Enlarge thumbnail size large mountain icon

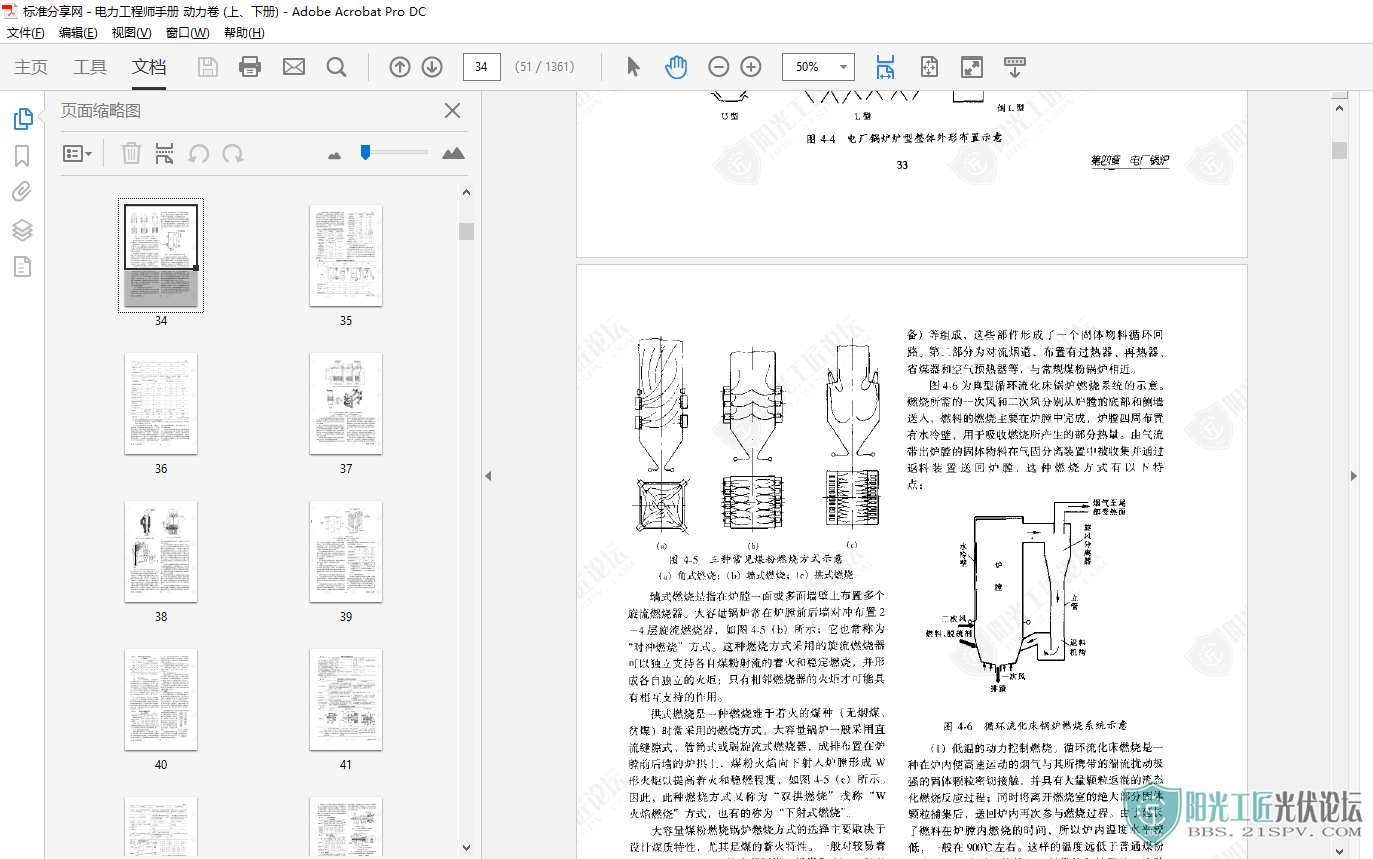click(453, 153)
